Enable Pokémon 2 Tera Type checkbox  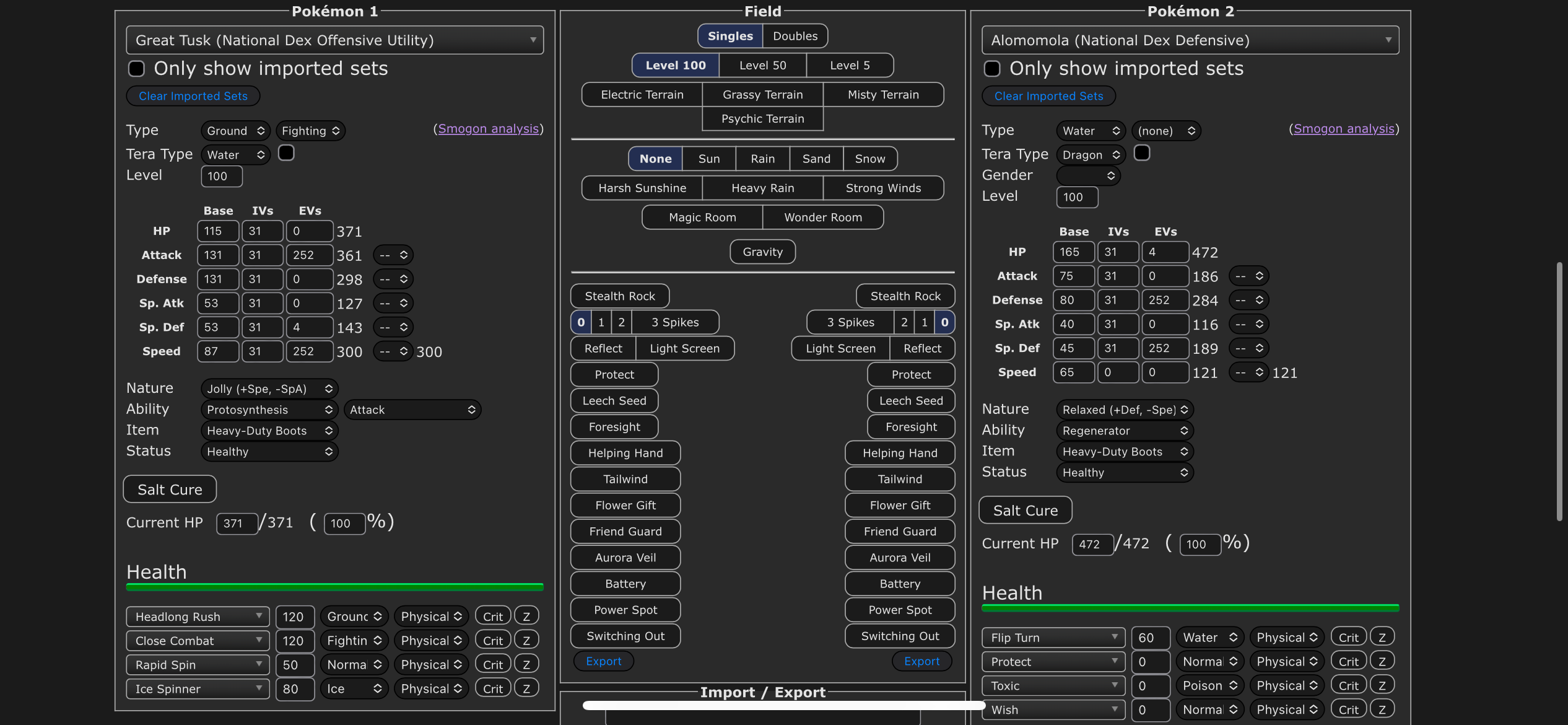tap(1142, 153)
